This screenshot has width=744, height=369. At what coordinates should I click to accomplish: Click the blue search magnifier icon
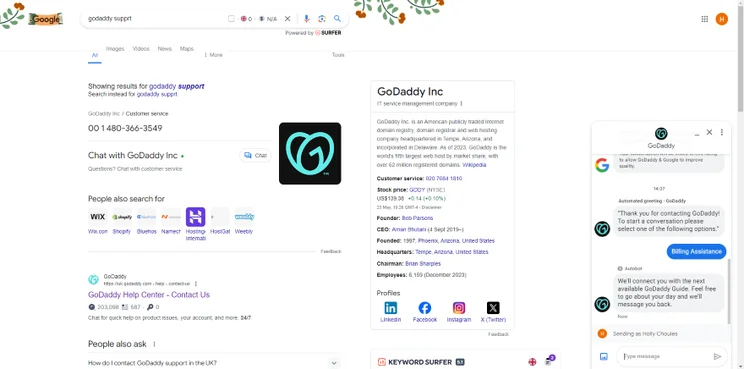pyautogui.click(x=337, y=18)
